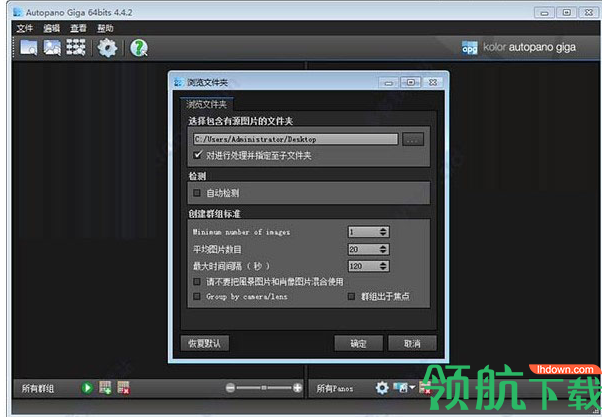Expand the render icon dropdown arrow
Viewport: 602px width, 417px height.
click(x=412, y=387)
